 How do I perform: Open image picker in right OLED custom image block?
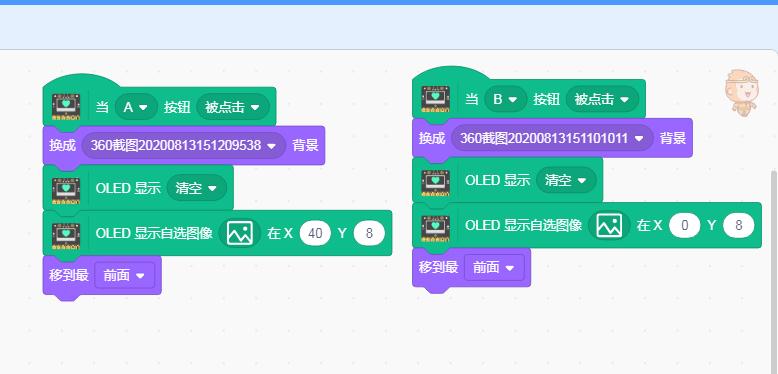pyautogui.click(x=609, y=226)
